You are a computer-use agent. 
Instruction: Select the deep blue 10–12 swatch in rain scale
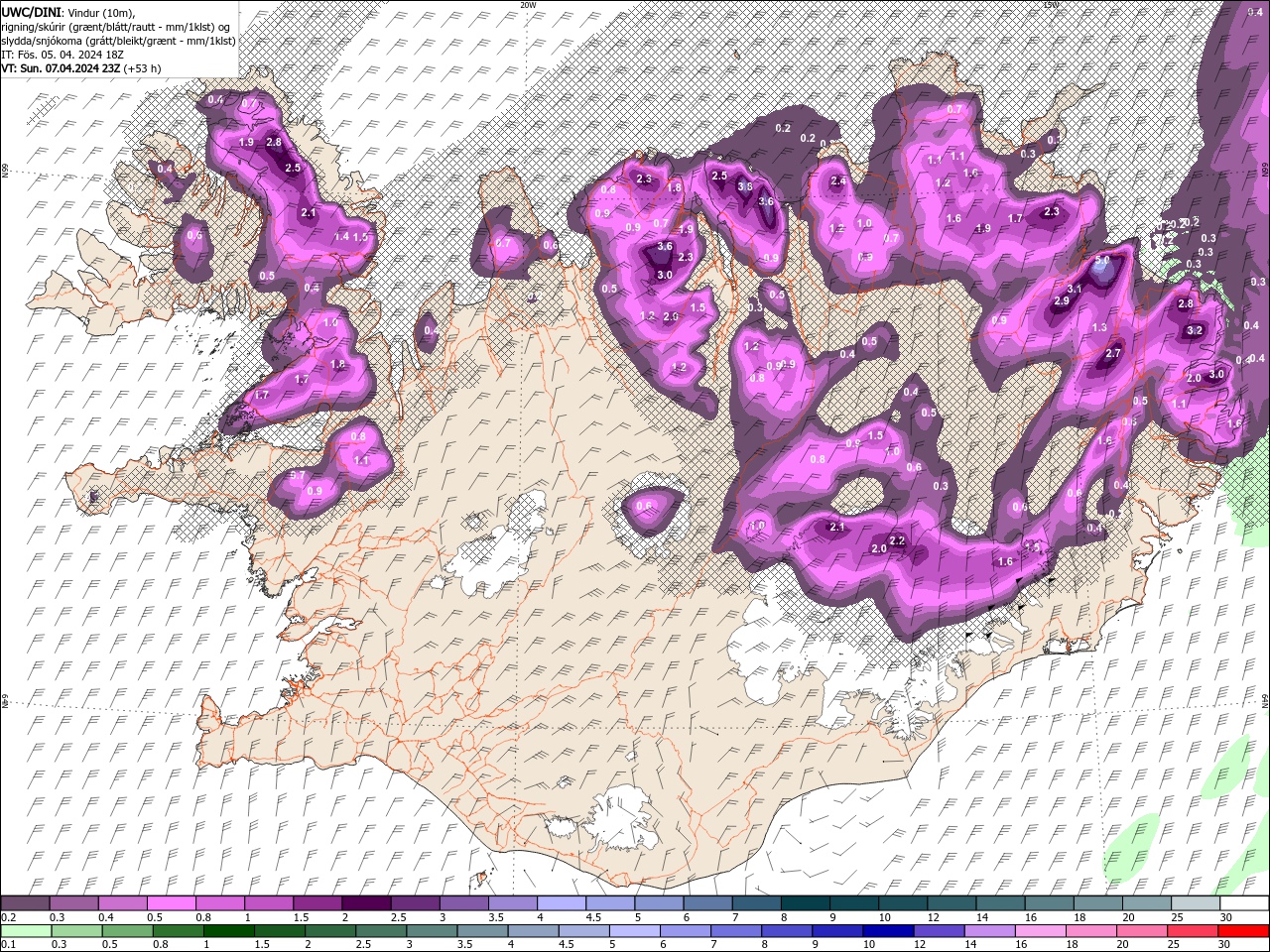886,931
